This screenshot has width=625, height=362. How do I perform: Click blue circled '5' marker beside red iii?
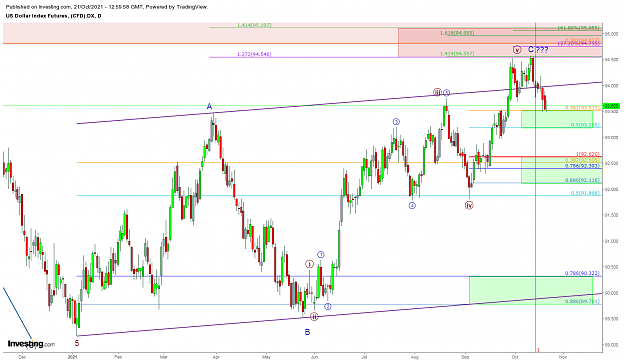(446, 92)
